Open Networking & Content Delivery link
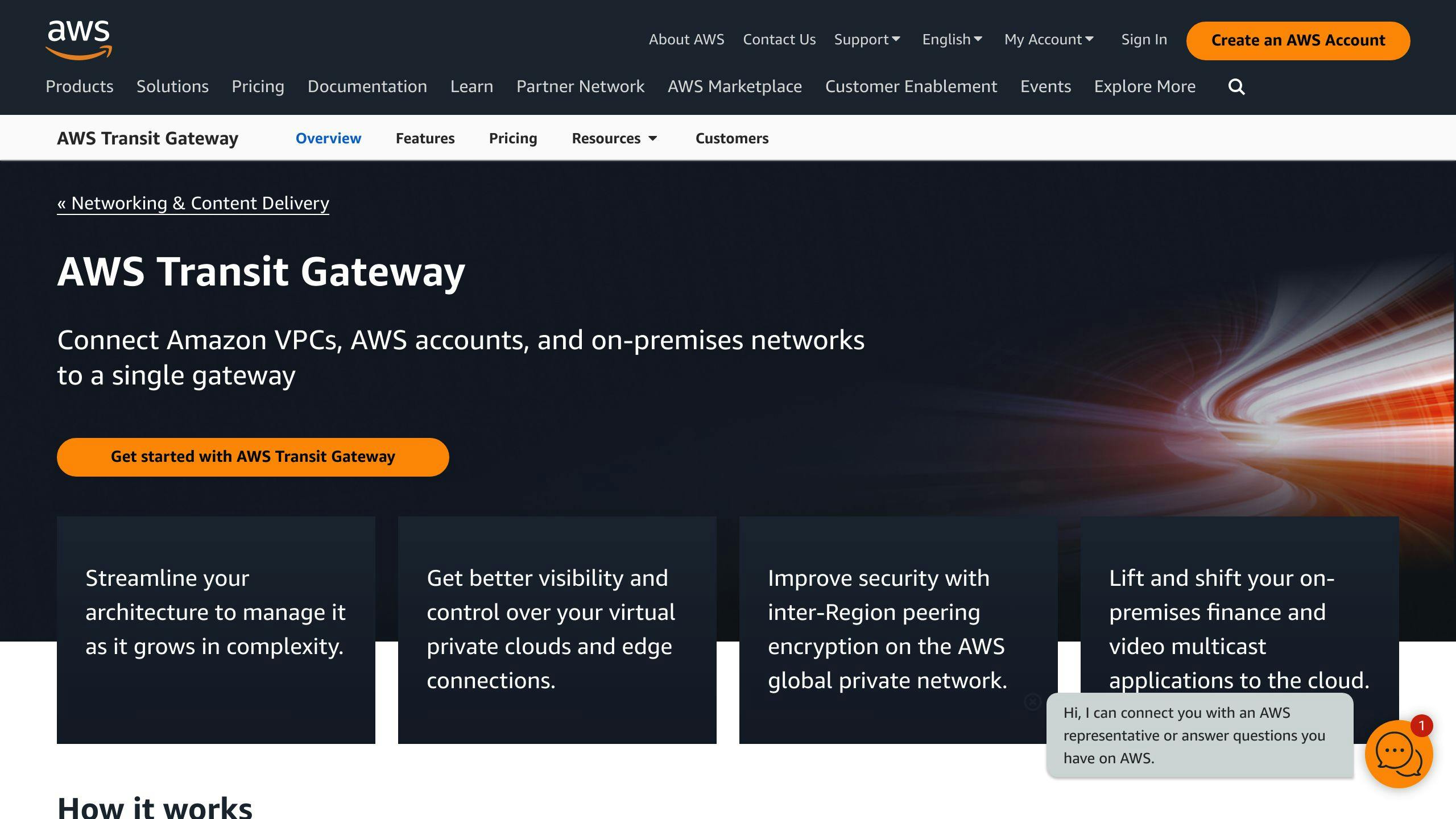This screenshot has width=1456, height=819. [193, 202]
